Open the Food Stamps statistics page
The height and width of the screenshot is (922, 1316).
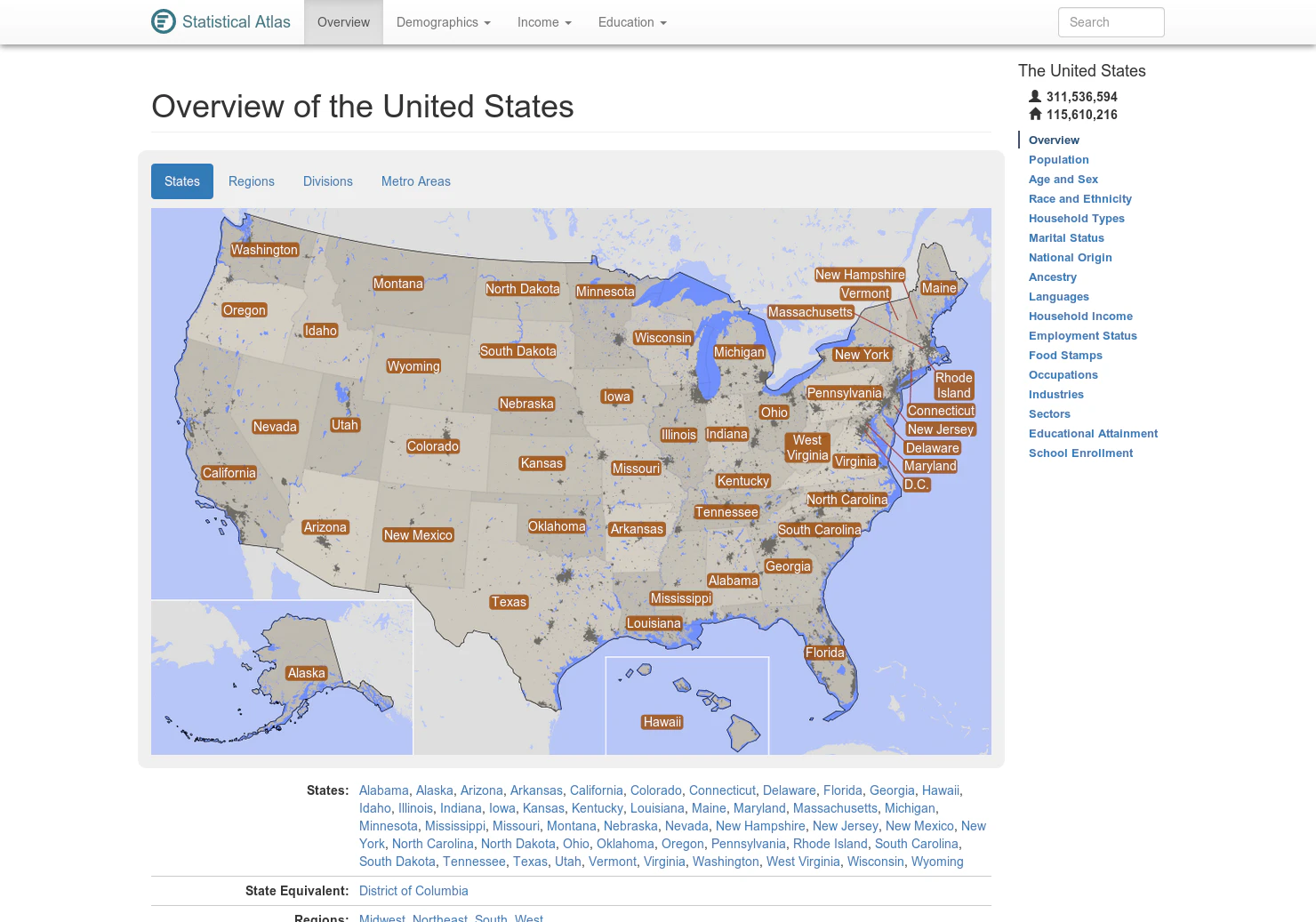click(x=1065, y=355)
